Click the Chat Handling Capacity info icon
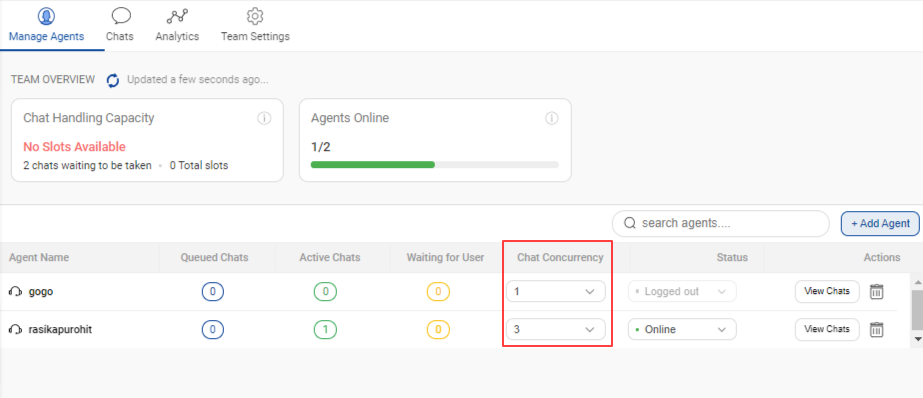This screenshot has height=398, width=923. (x=264, y=118)
